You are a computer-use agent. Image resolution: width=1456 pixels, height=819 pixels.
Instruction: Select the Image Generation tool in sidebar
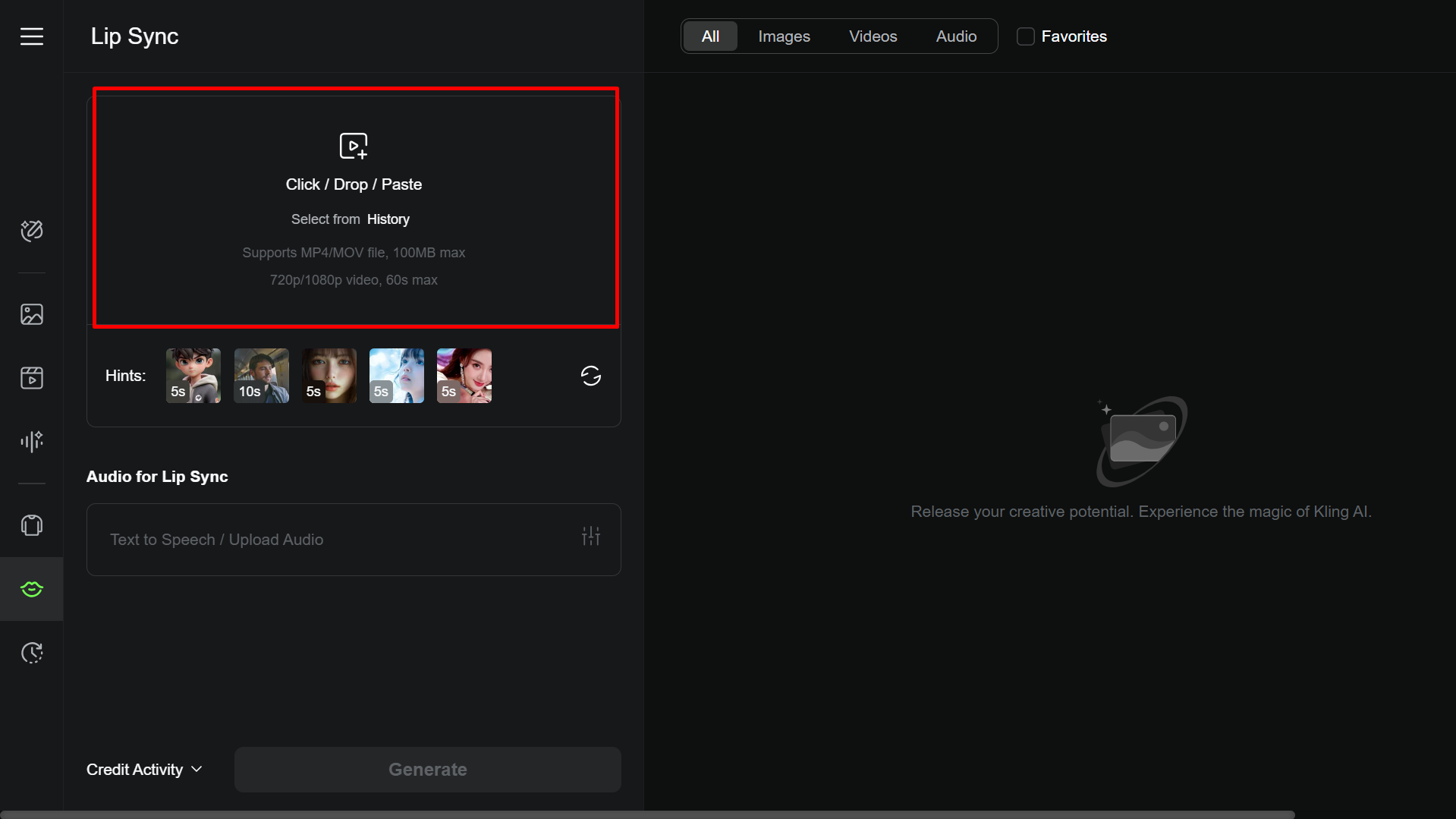(31, 314)
